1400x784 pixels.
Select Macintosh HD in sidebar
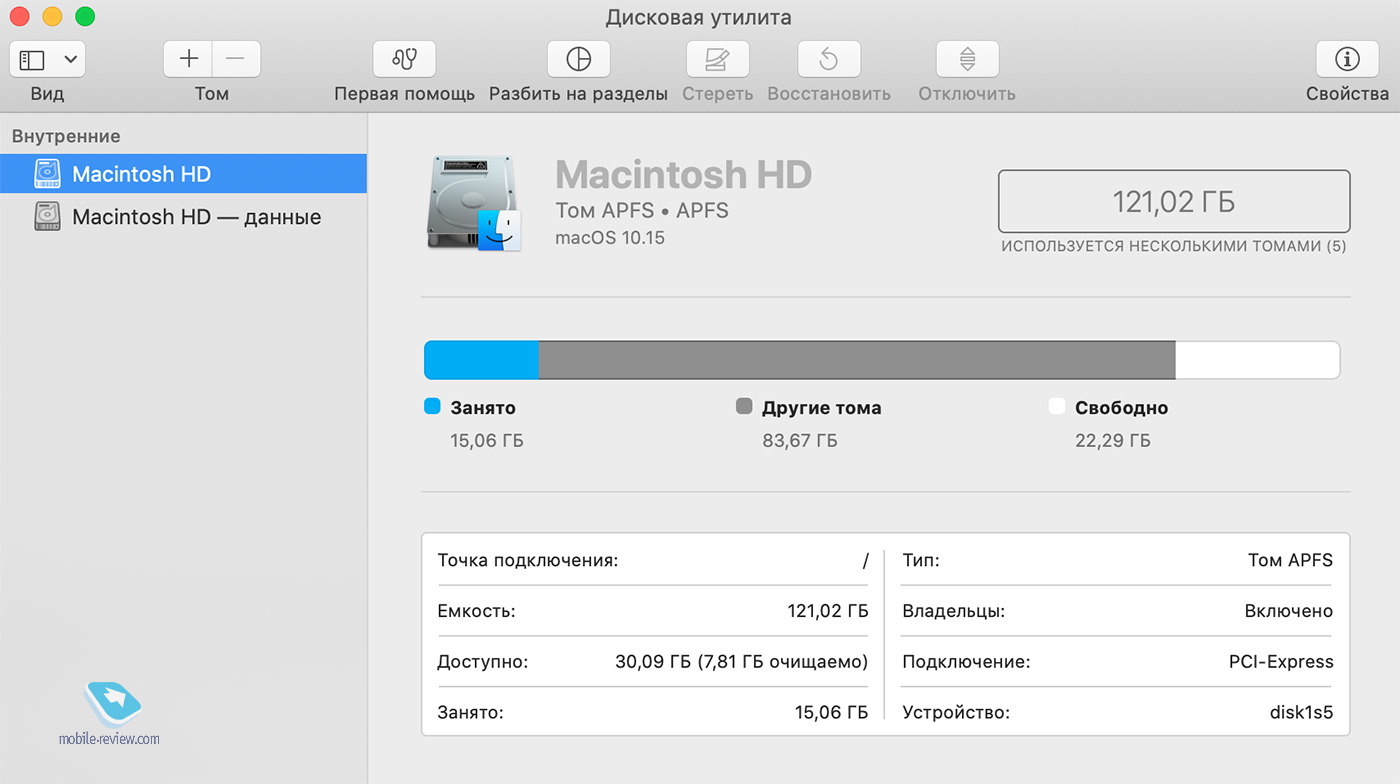click(183, 174)
